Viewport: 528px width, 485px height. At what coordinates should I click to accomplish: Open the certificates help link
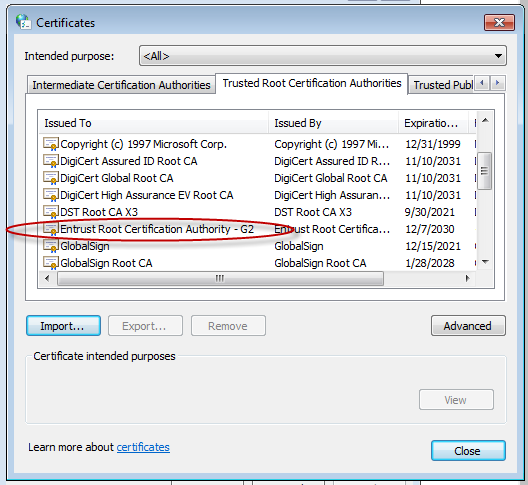[x=143, y=447]
